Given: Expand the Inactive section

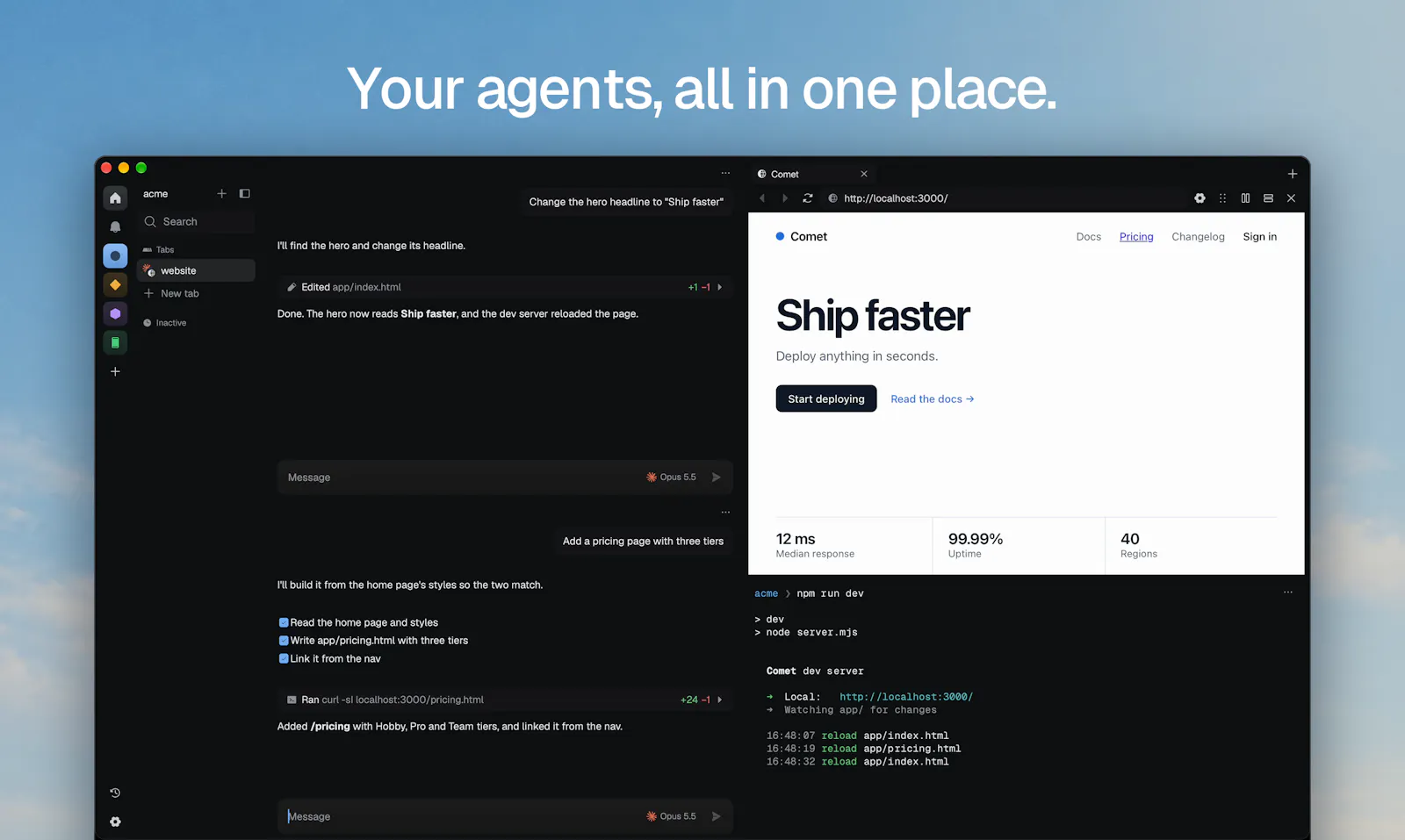Looking at the screenshot, I should (165, 323).
